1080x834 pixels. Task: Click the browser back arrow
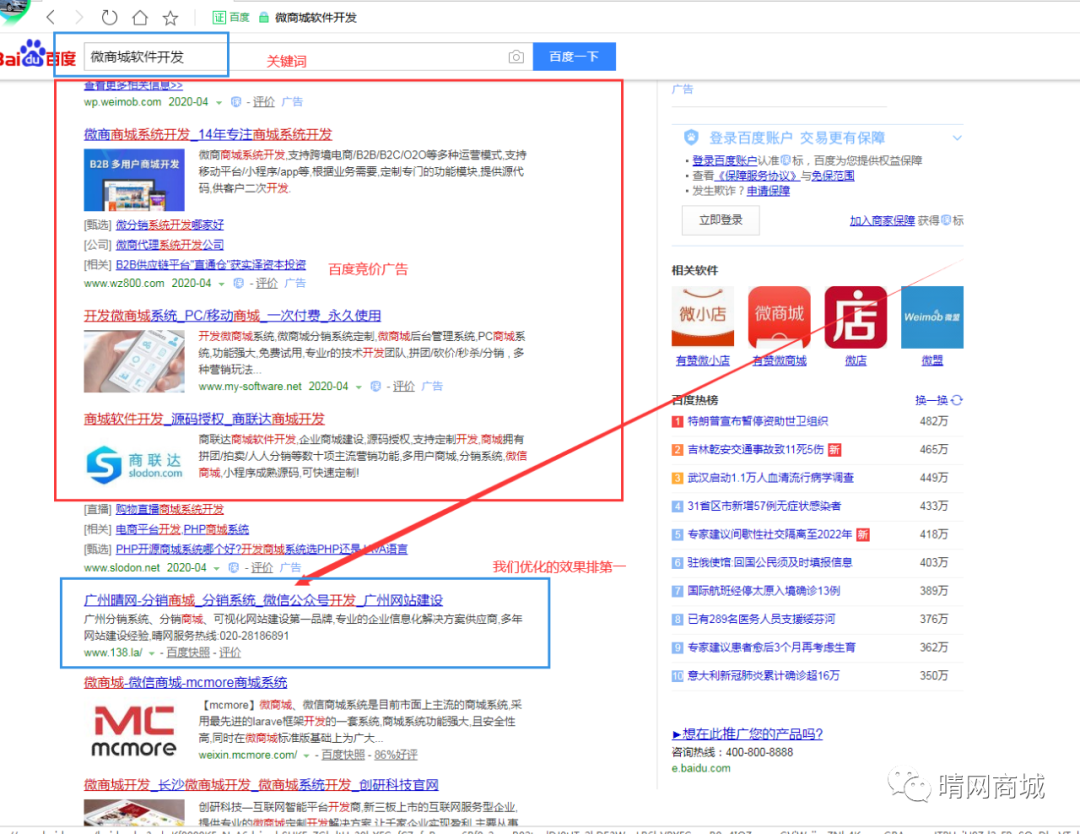[51, 18]
